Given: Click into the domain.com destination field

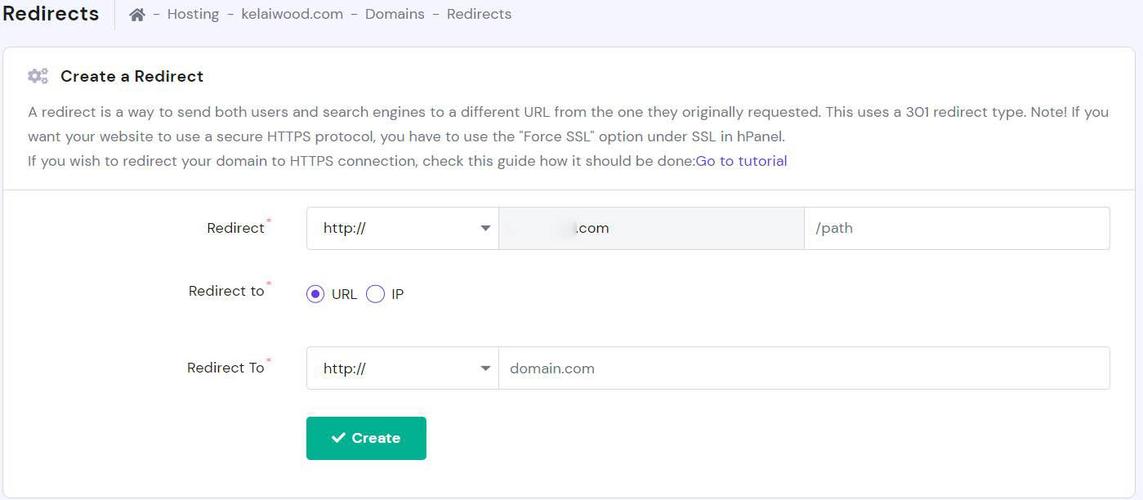Looking at the screenshot, I should (803, 368).
